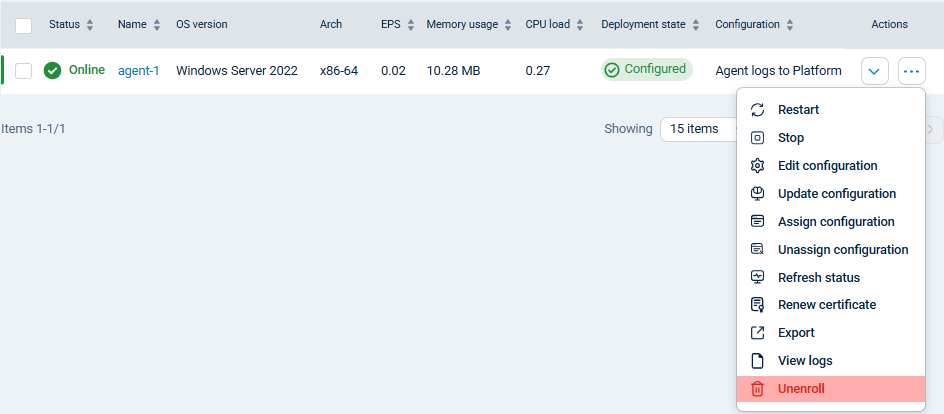This screenshot has width=944, height=414.
Task: Toggle the select-all checkbox in header
Action: tap(24, 25)
